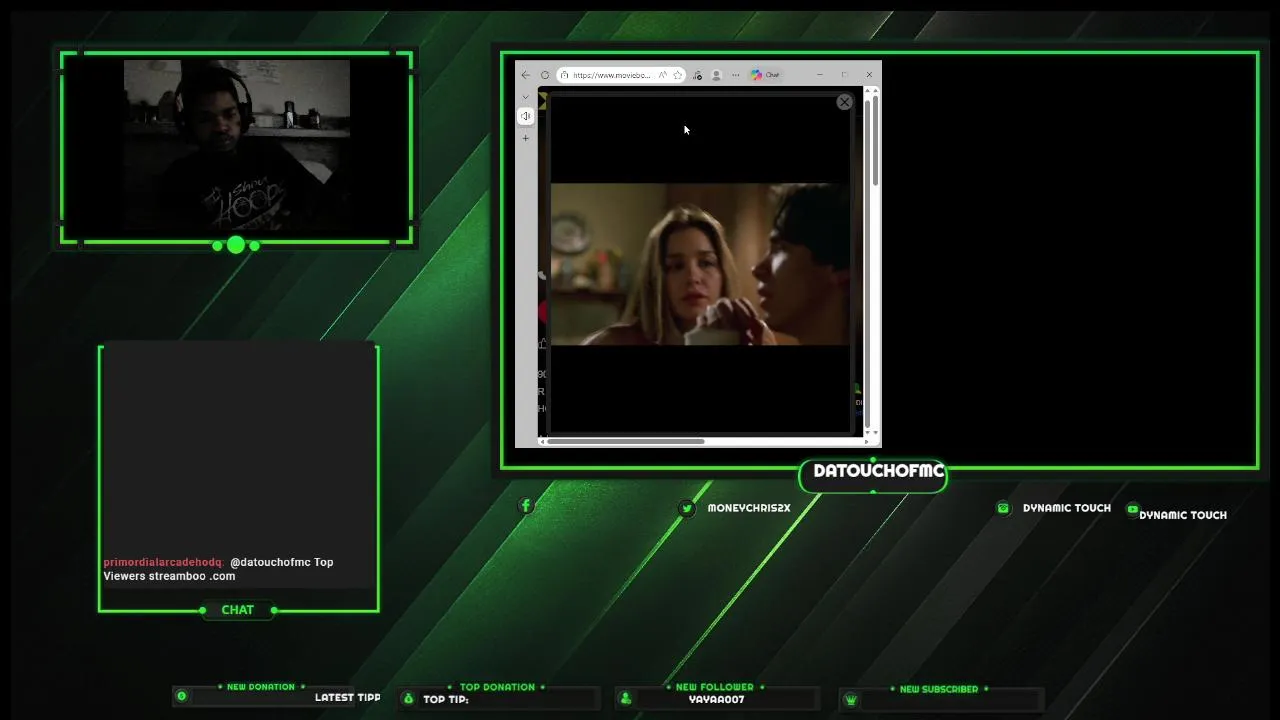Image resolution: width=1280 pixels, height=720 pixels.
Task: Click the moviebox URL in the address bar
Action: [612, 75]
